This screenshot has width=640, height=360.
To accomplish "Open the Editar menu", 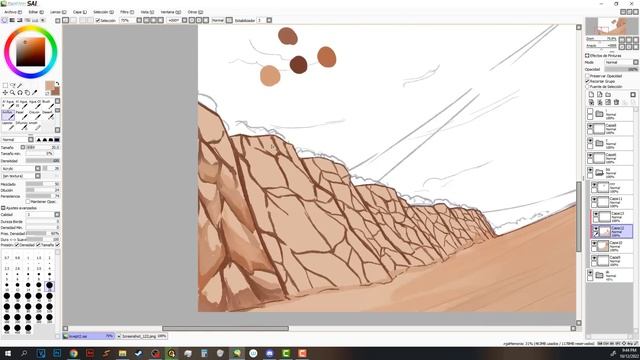I will tap(36, 12).
